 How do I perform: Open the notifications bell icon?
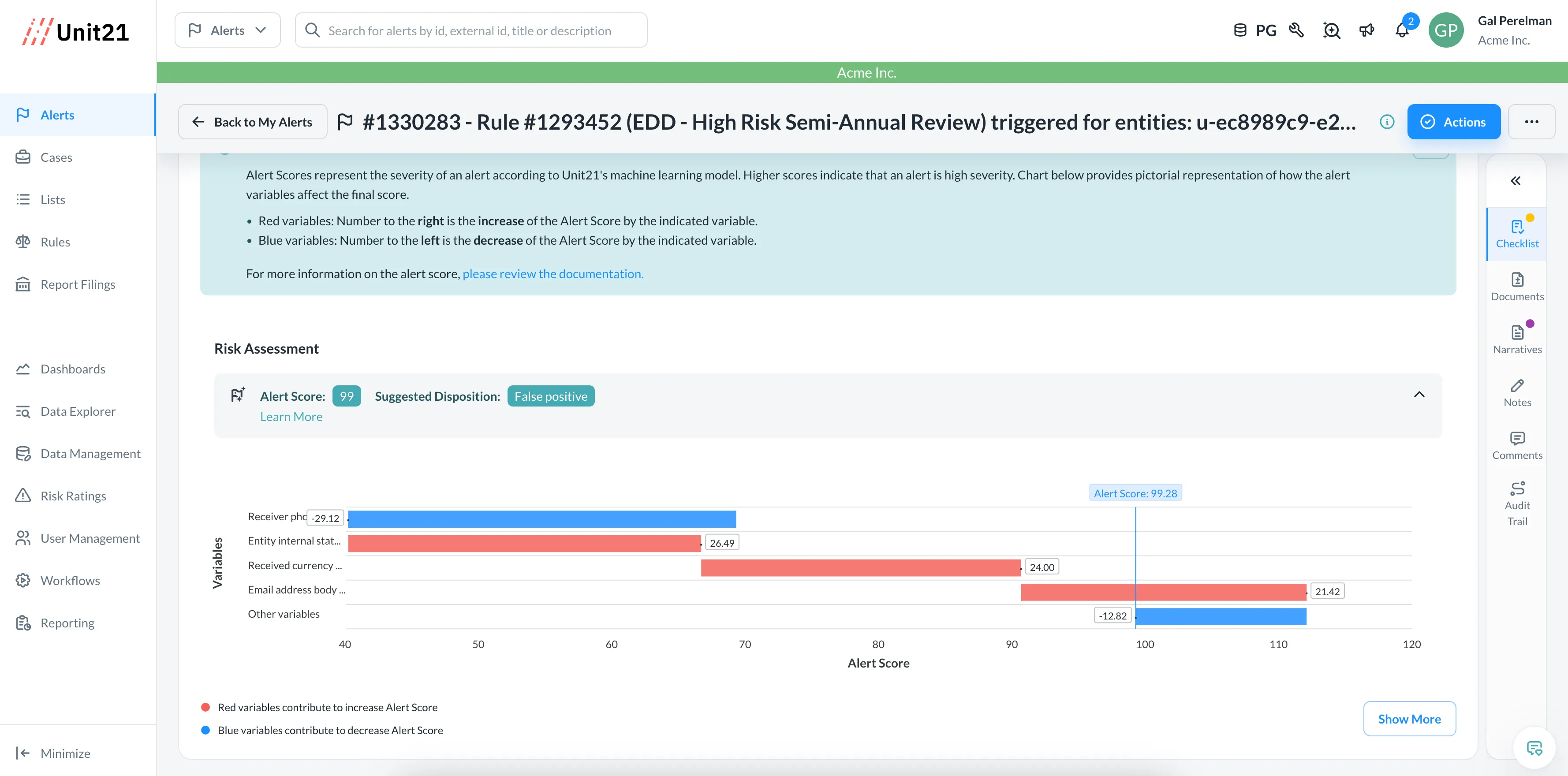click(1401, 30)
